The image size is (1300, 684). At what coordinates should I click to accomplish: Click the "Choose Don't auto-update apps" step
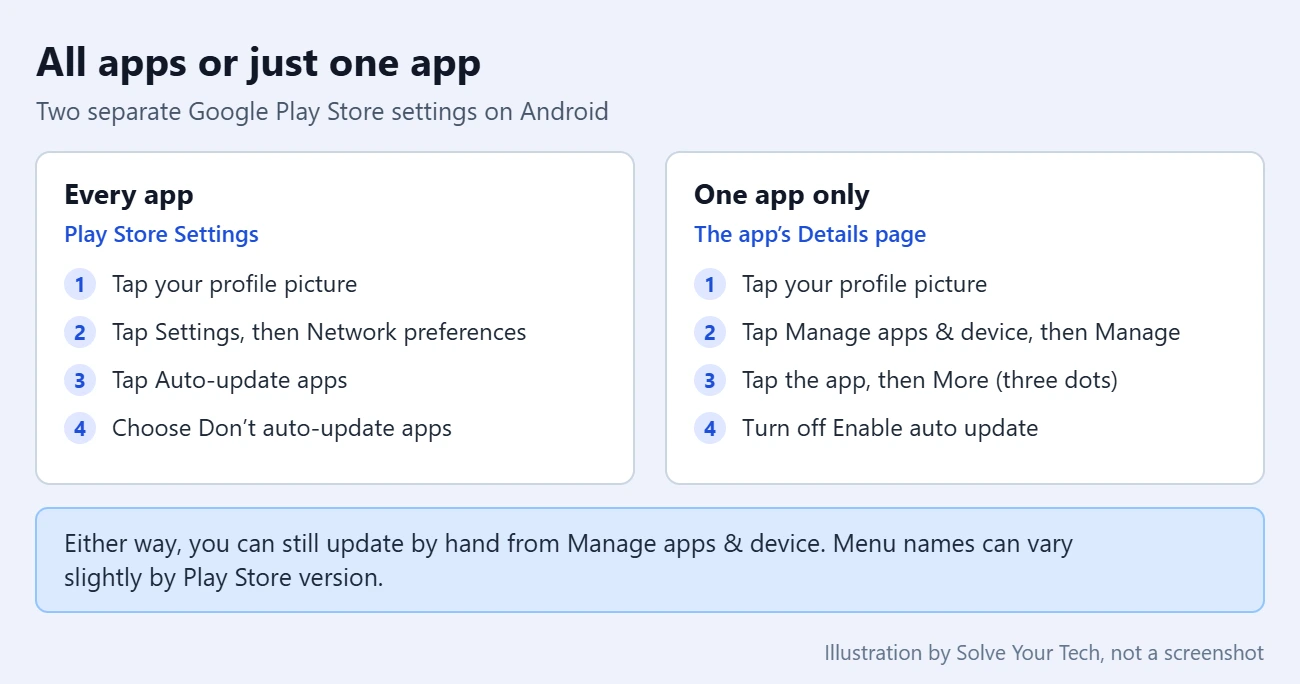(282, 428)
